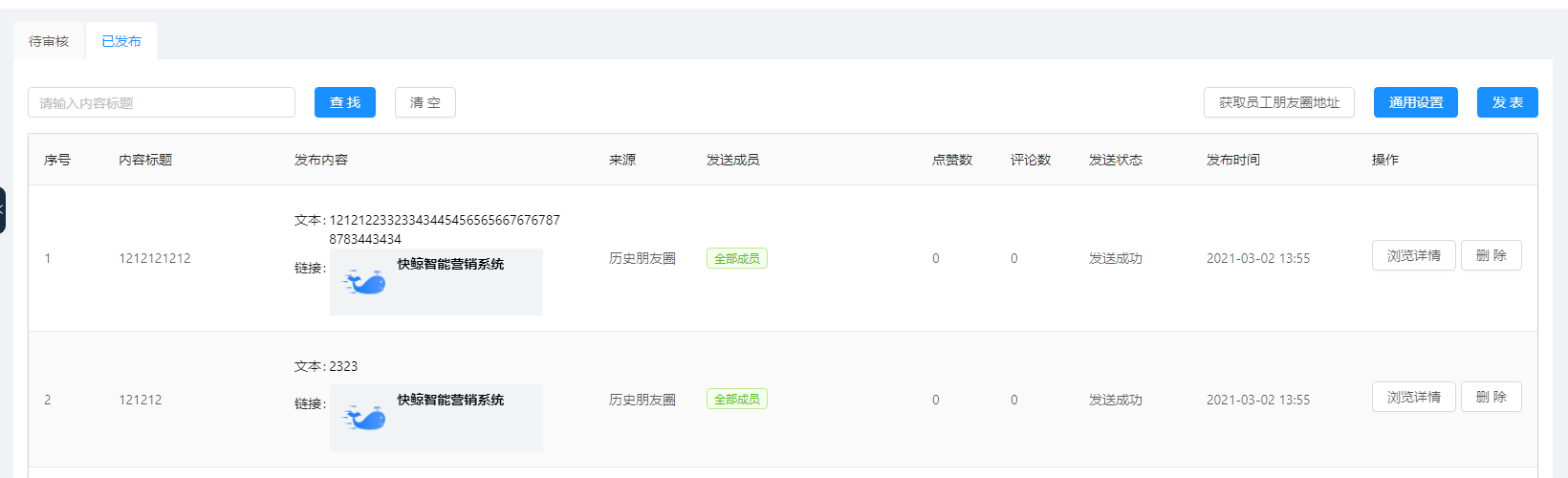Delete the 121212 entry

pos(1492,397)
